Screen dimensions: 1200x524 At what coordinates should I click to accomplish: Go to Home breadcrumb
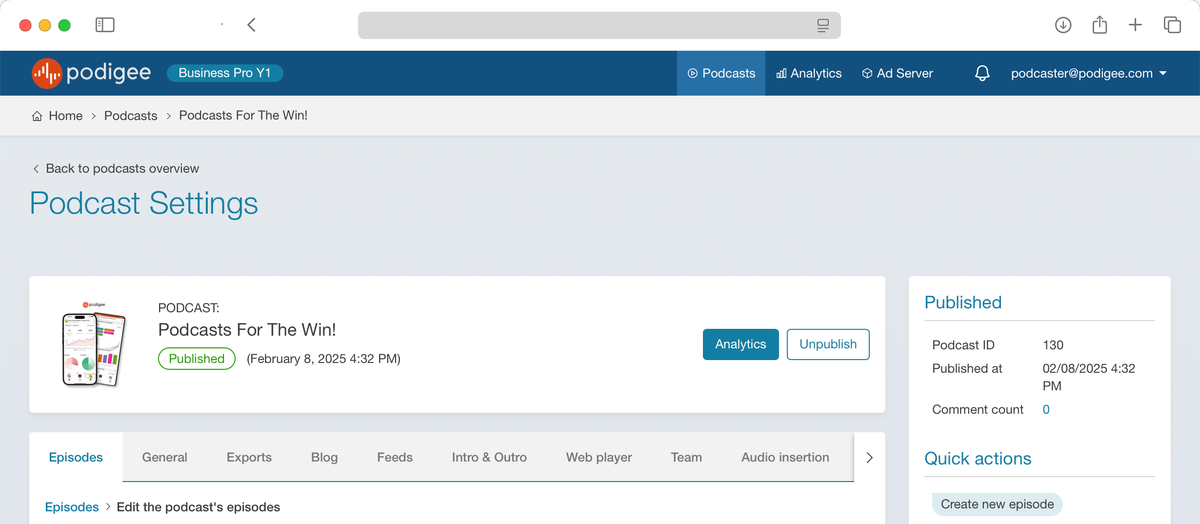(x=57, y=116)
